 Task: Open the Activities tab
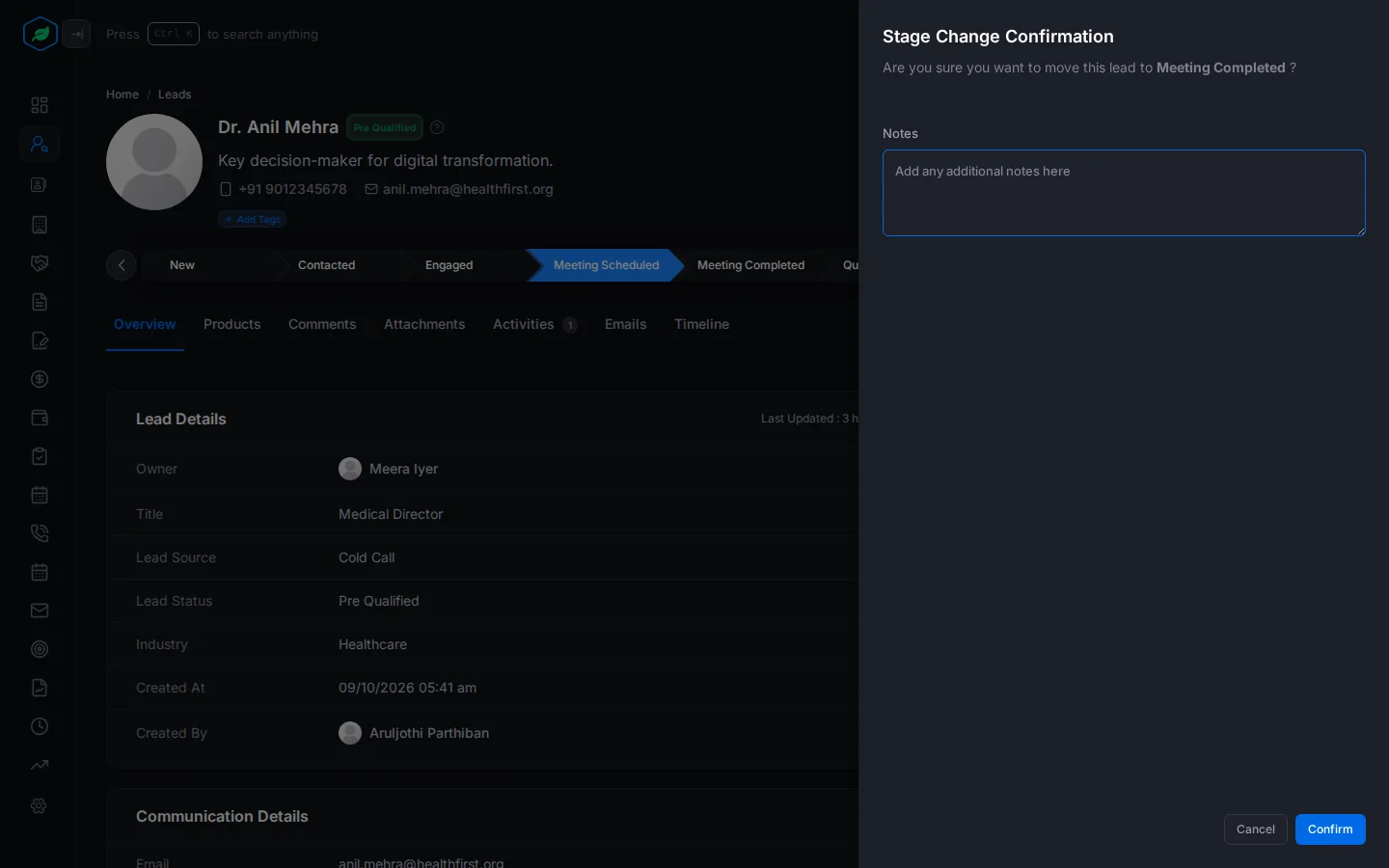pyautogui.click(x=535, y=324)
